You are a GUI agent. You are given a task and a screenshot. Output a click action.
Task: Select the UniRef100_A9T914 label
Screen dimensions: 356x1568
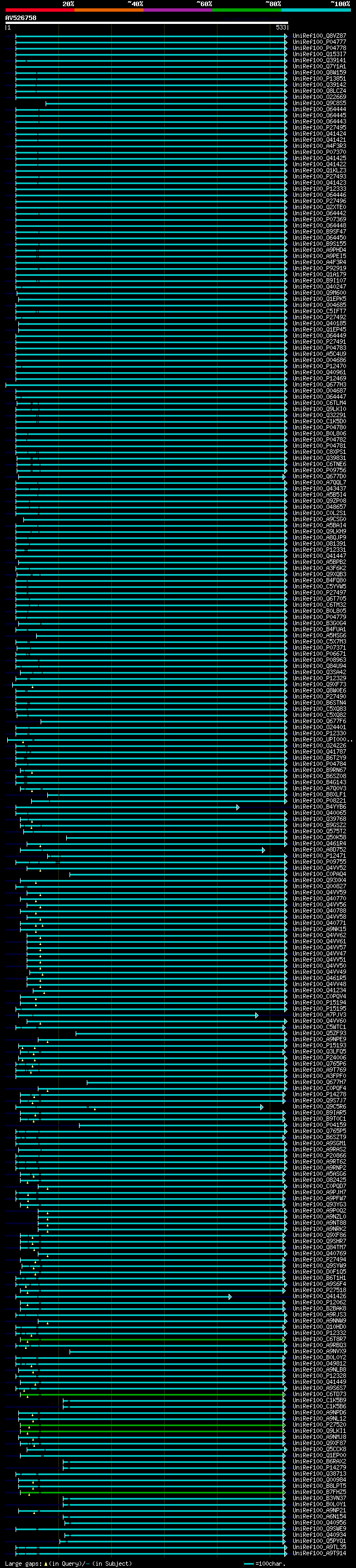319,1553
